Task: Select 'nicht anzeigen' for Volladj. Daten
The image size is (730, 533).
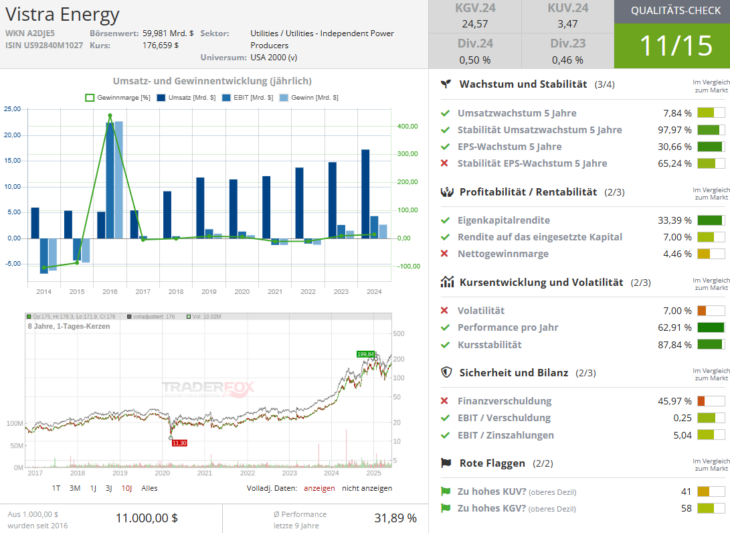Action: 367,488
